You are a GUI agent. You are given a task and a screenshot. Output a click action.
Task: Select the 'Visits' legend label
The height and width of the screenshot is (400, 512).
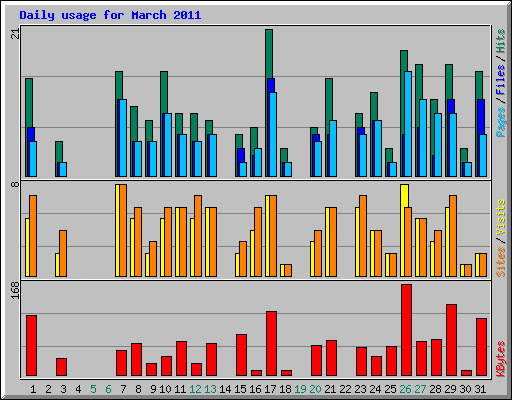pos(501,218)
